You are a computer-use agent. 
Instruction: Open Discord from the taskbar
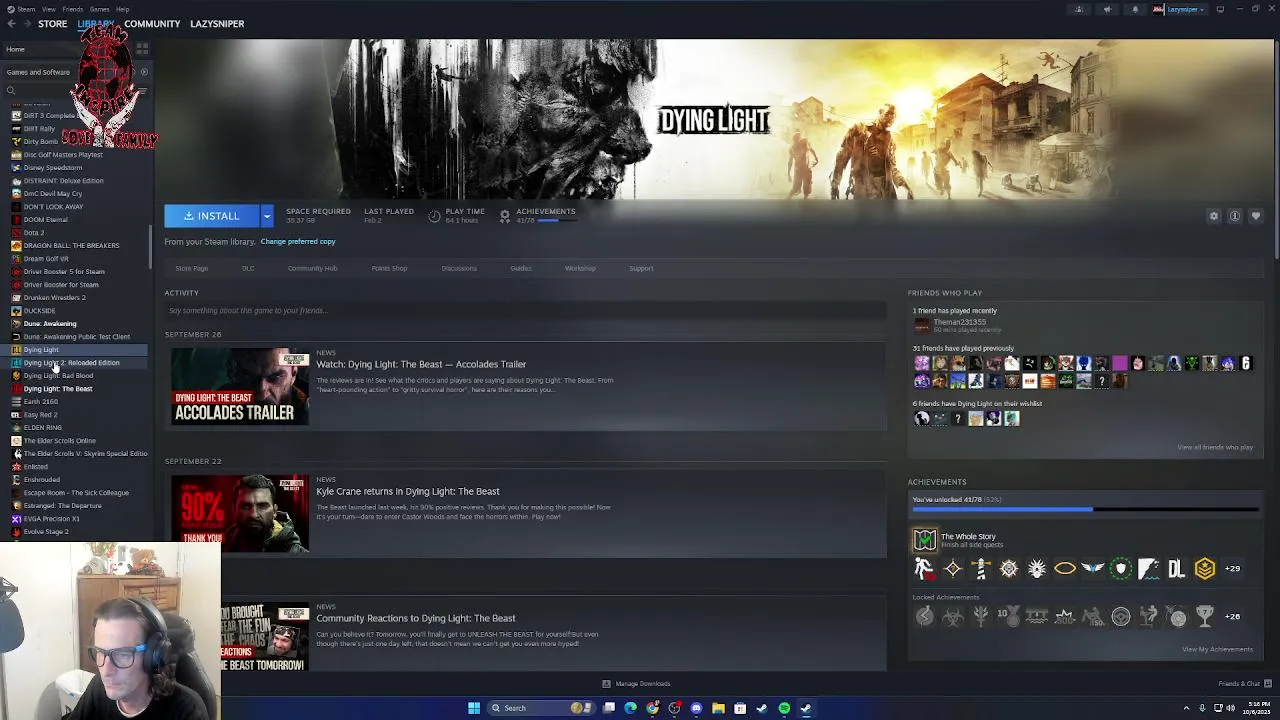click(696, 708)
